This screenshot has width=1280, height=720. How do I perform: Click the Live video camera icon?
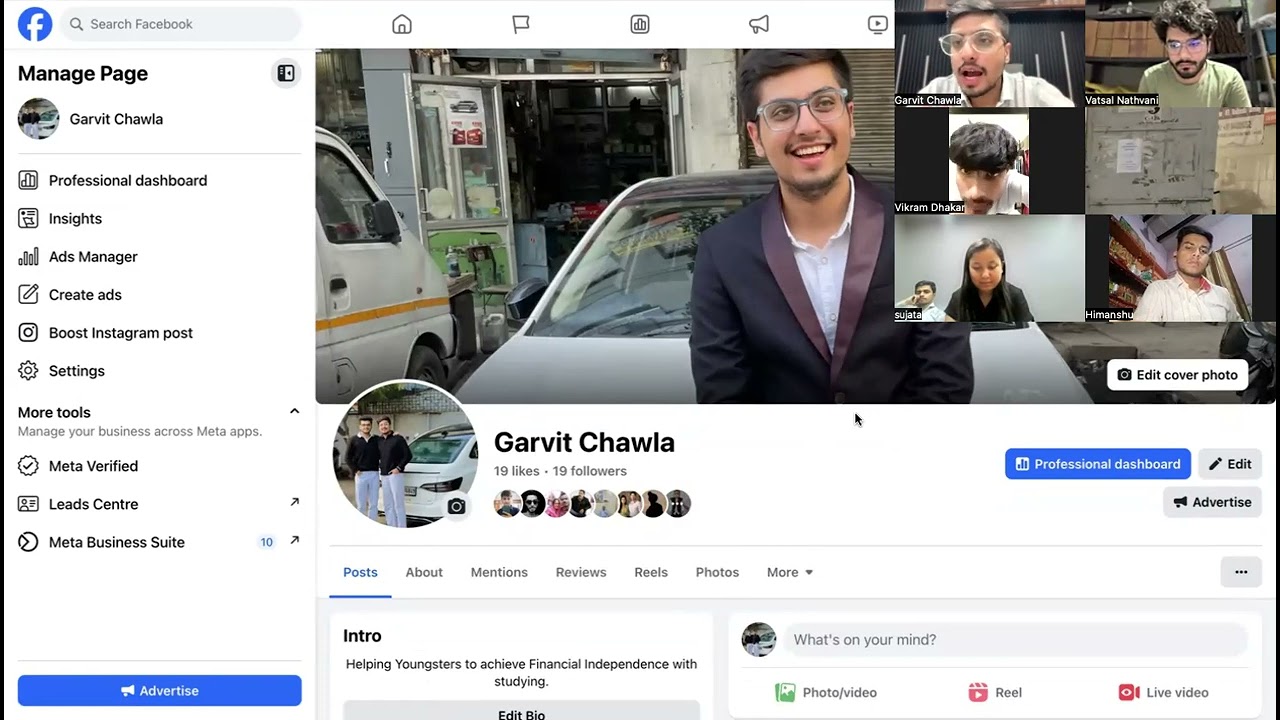click(x=1129, y=692)
